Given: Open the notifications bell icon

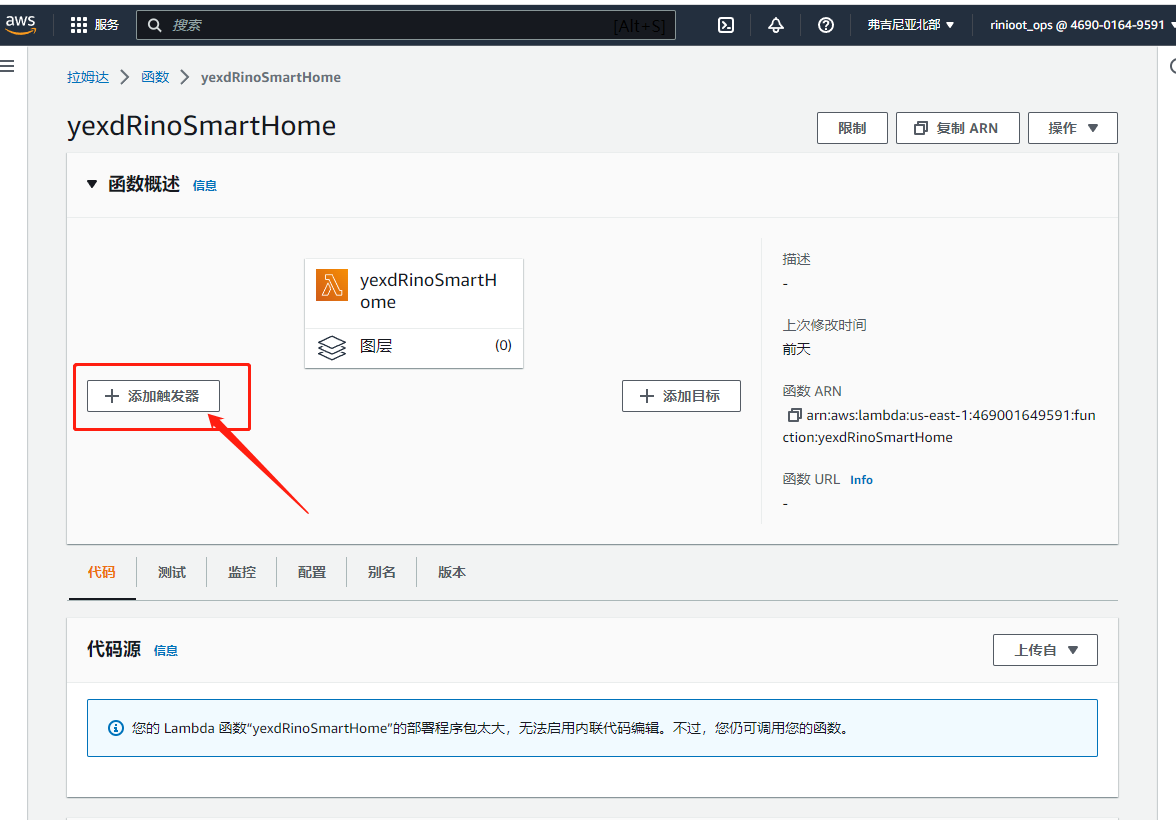Looking at the screenshot, I should click(776, 25).
